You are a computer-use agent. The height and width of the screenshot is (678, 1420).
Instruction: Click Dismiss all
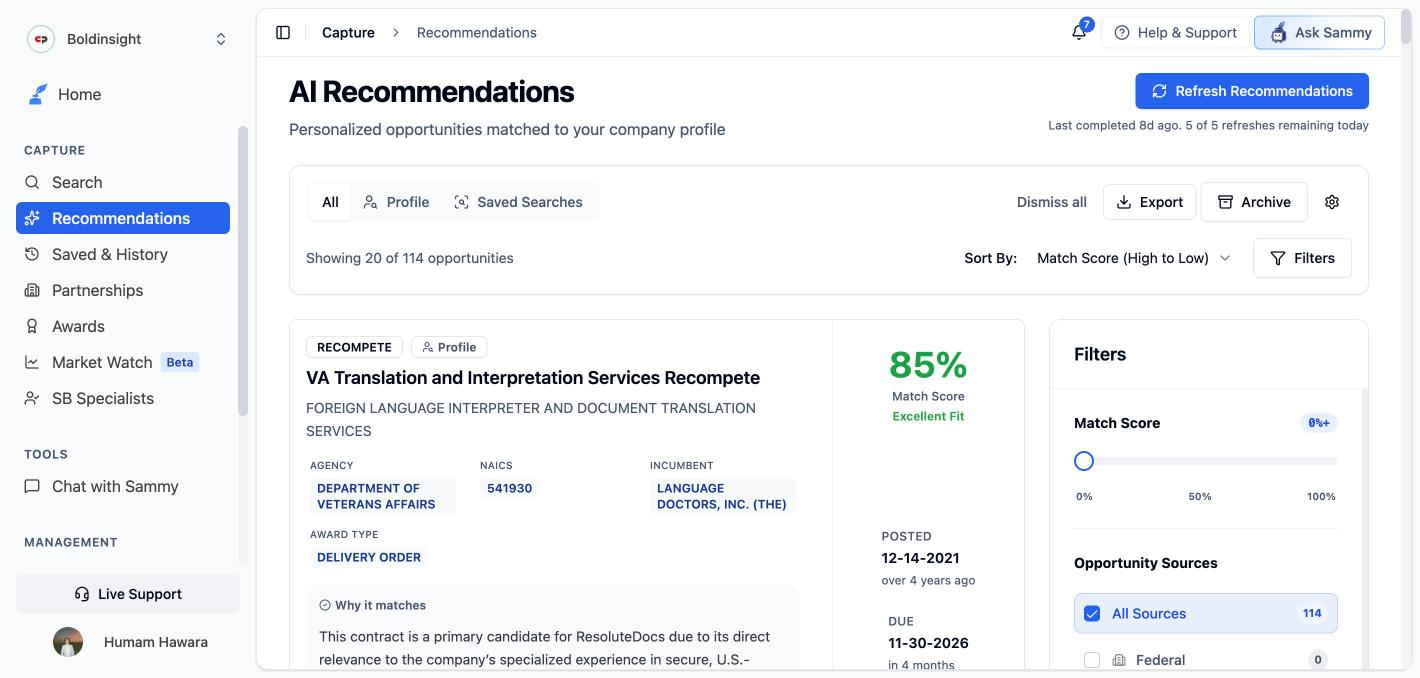[1052, 202]
